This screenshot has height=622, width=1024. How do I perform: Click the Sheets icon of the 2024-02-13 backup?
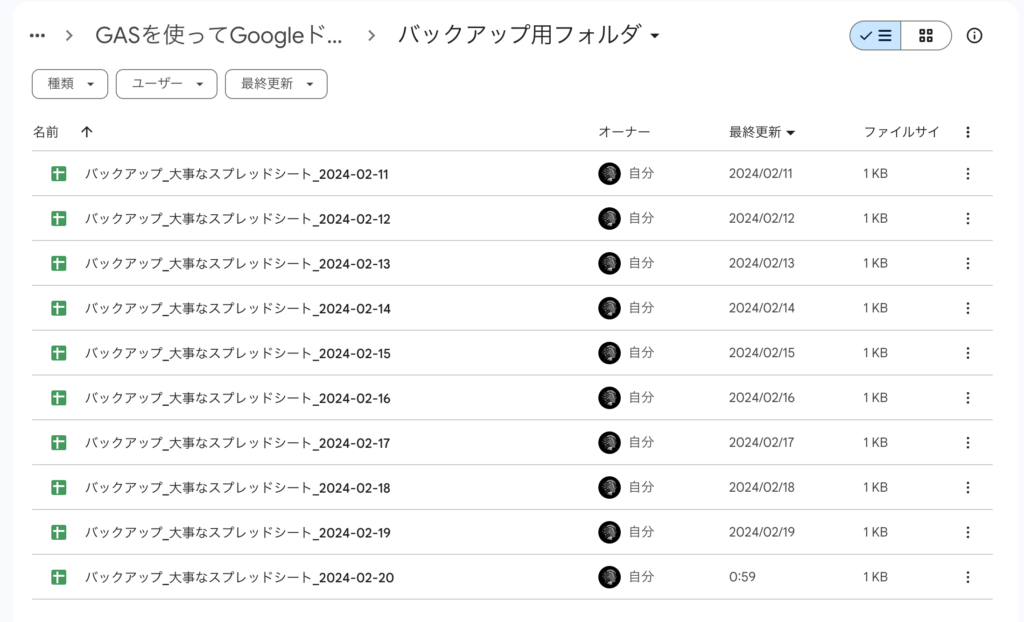[59, 264]
